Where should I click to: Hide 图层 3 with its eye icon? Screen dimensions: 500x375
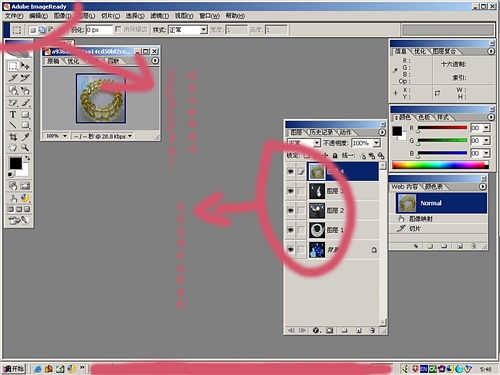click(291, 191)
